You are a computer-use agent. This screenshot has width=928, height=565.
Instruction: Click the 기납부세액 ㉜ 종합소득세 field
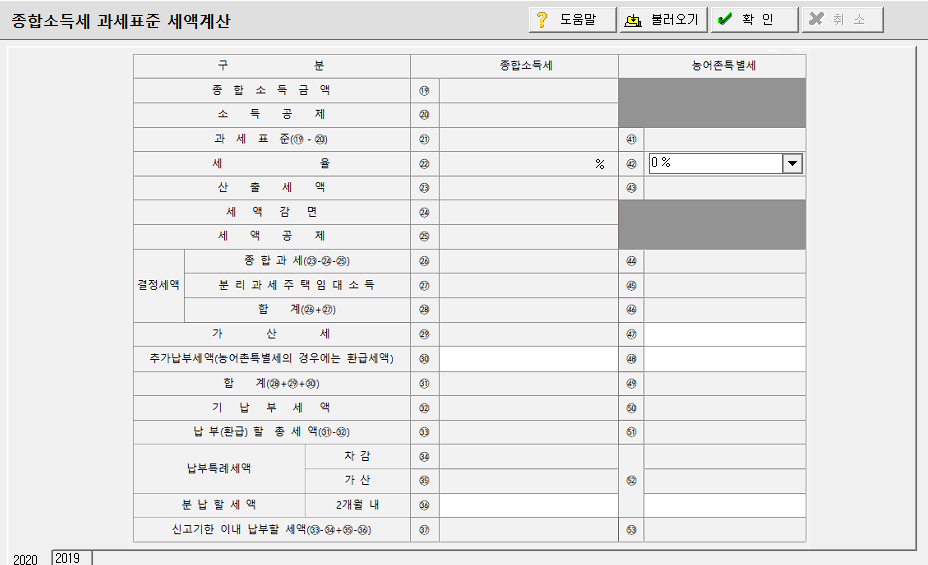pos(529,408)
